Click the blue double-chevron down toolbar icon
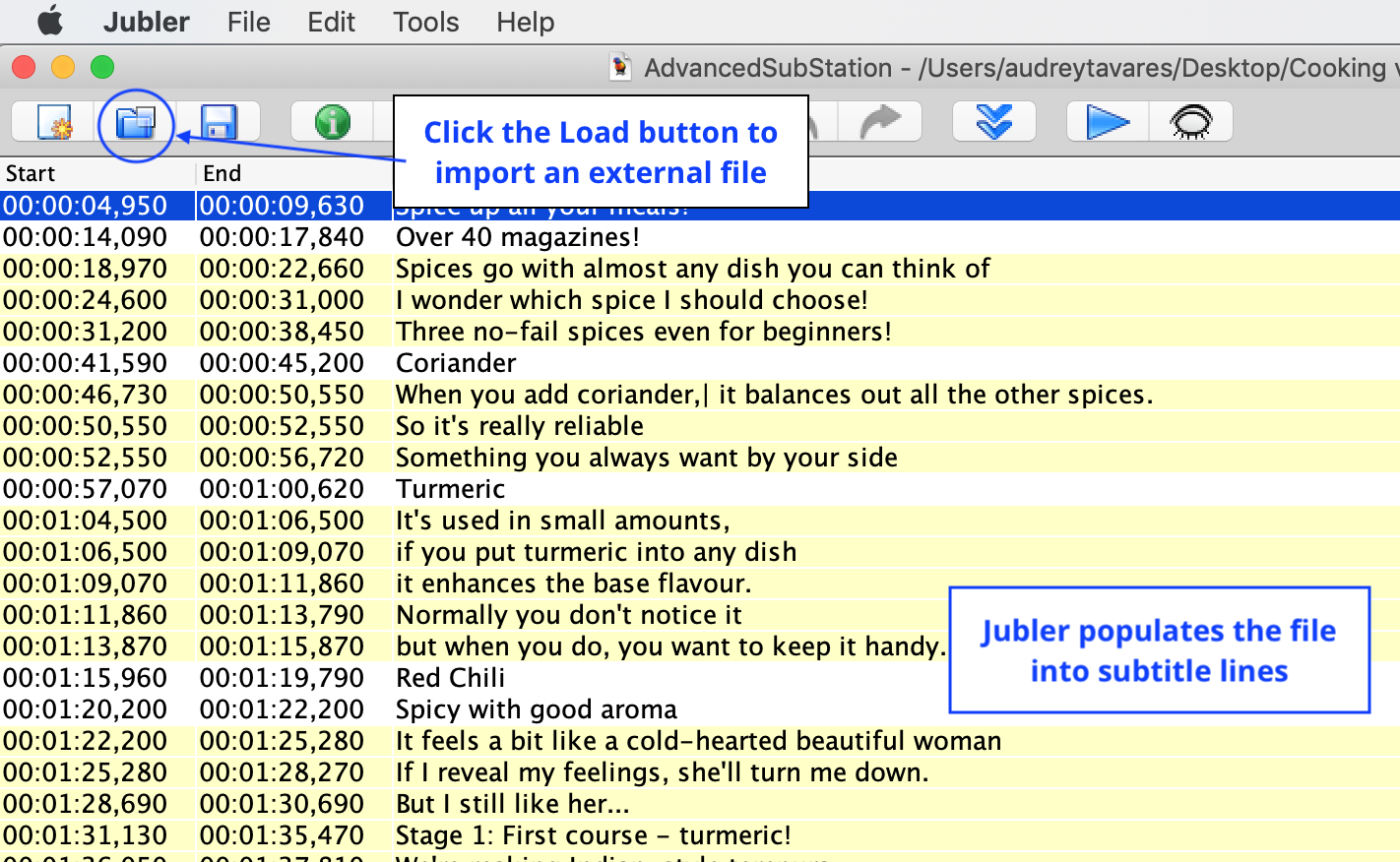 coord(994,122)
